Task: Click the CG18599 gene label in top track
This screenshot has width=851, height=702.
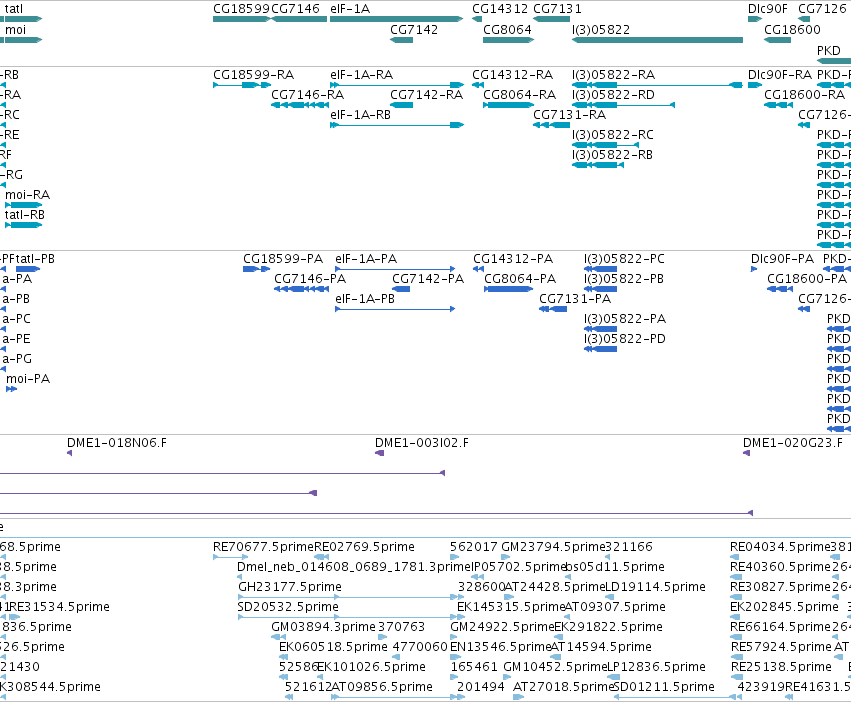Action: [241, 9]
